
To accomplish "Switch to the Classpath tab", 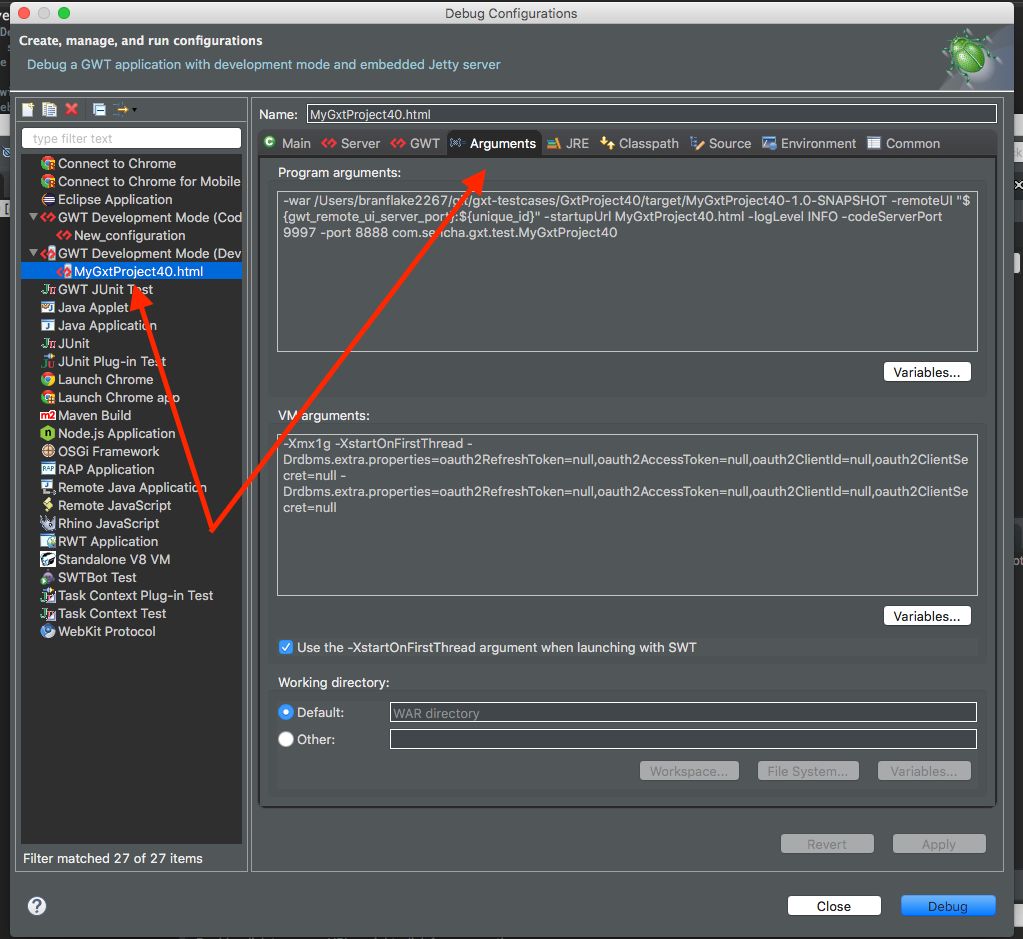I will pyautogui.click(x=639, y=144).
